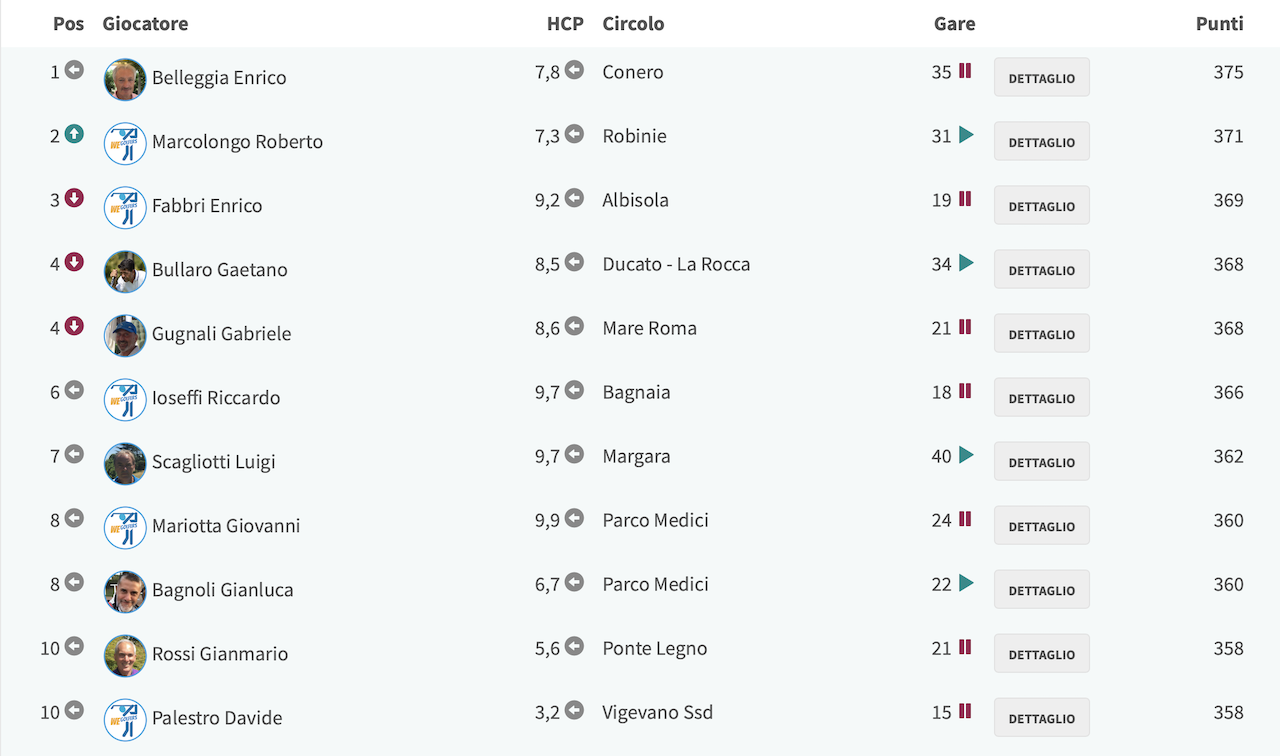
Task: Click the red pause icon beside Palestro Davide's 15 gare
Action: [x=965, y=711]
